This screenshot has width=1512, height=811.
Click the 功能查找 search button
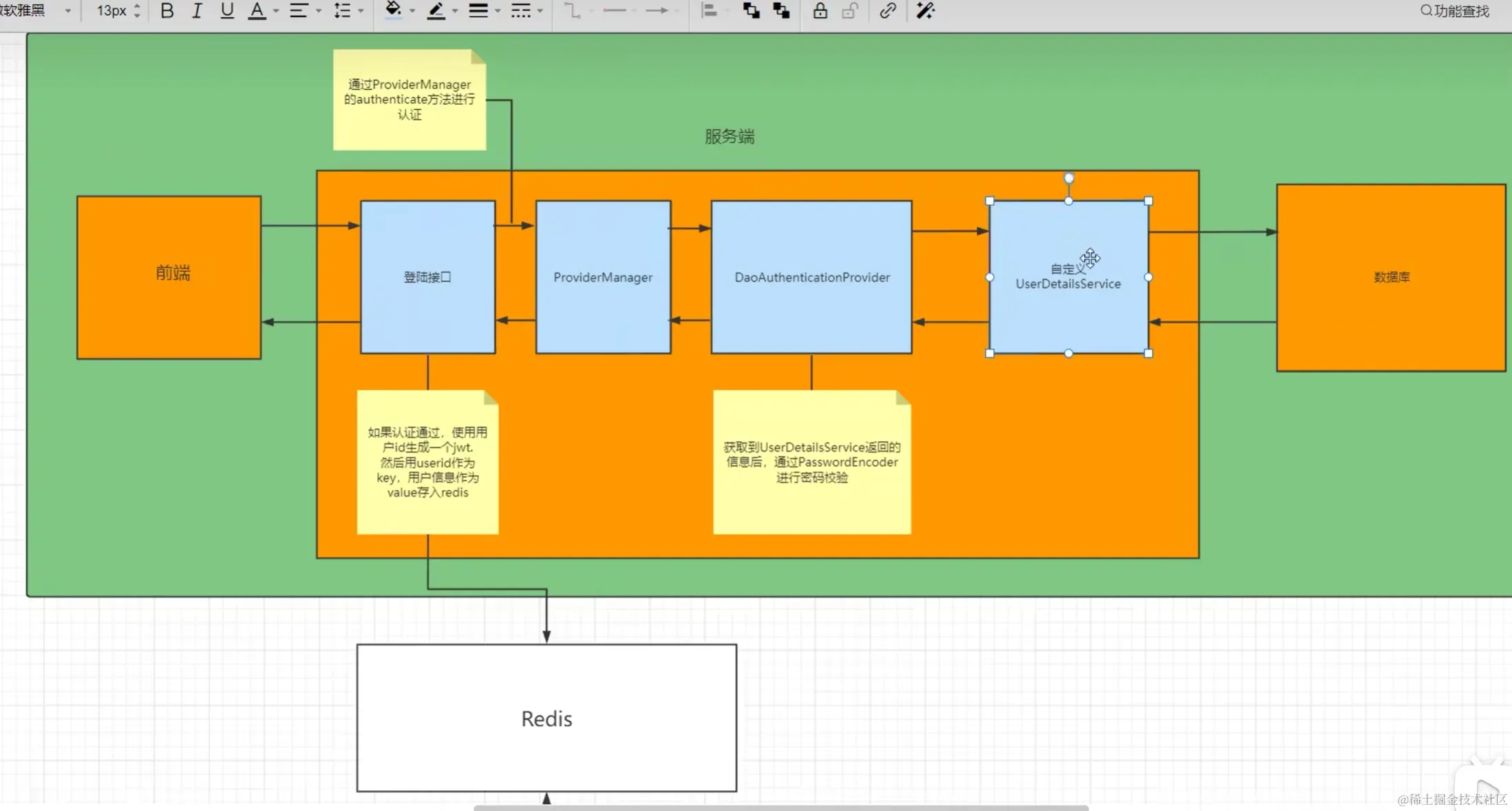tap(1454, 11)
